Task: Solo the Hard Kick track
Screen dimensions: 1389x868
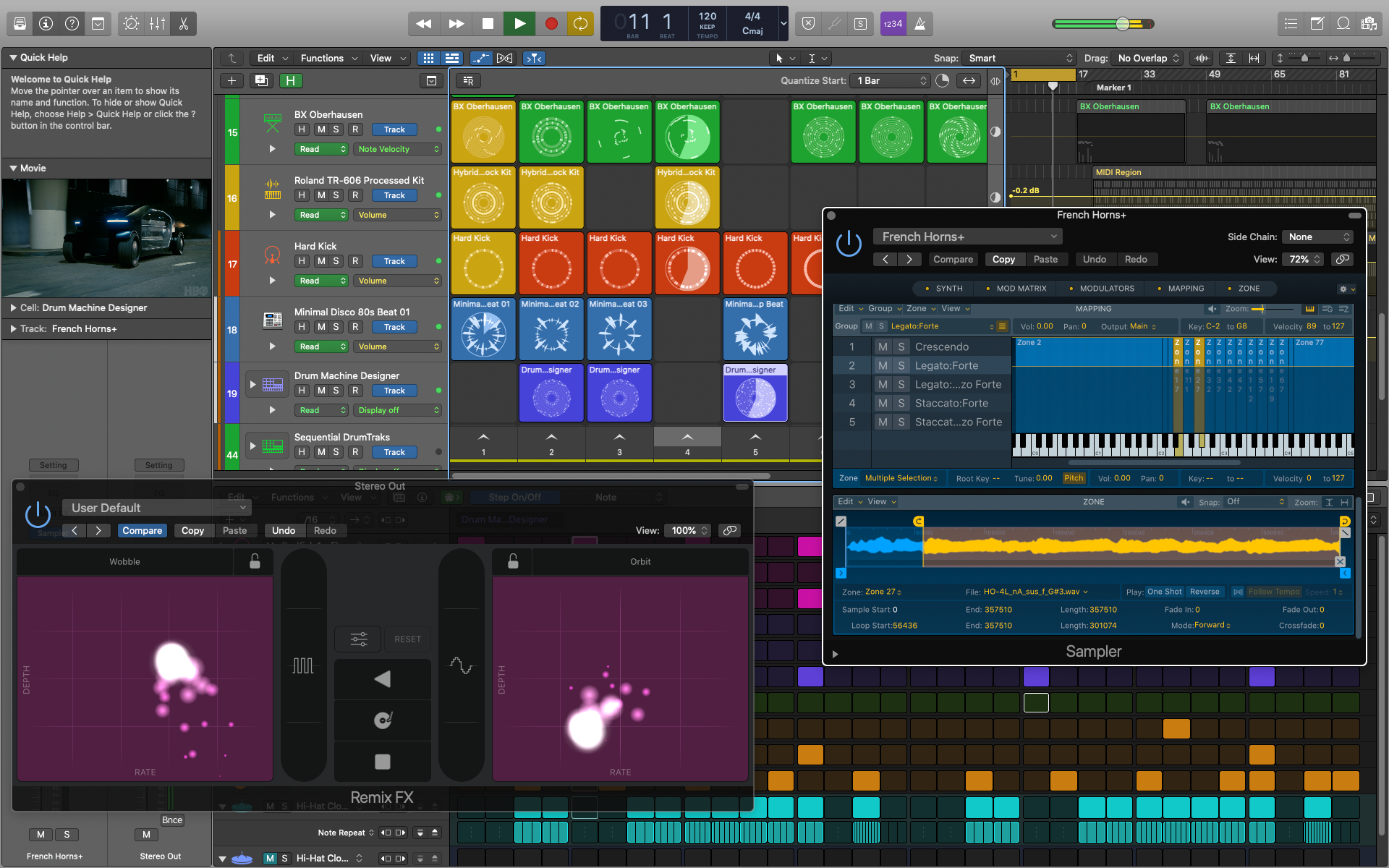Action: pos(336,261)
